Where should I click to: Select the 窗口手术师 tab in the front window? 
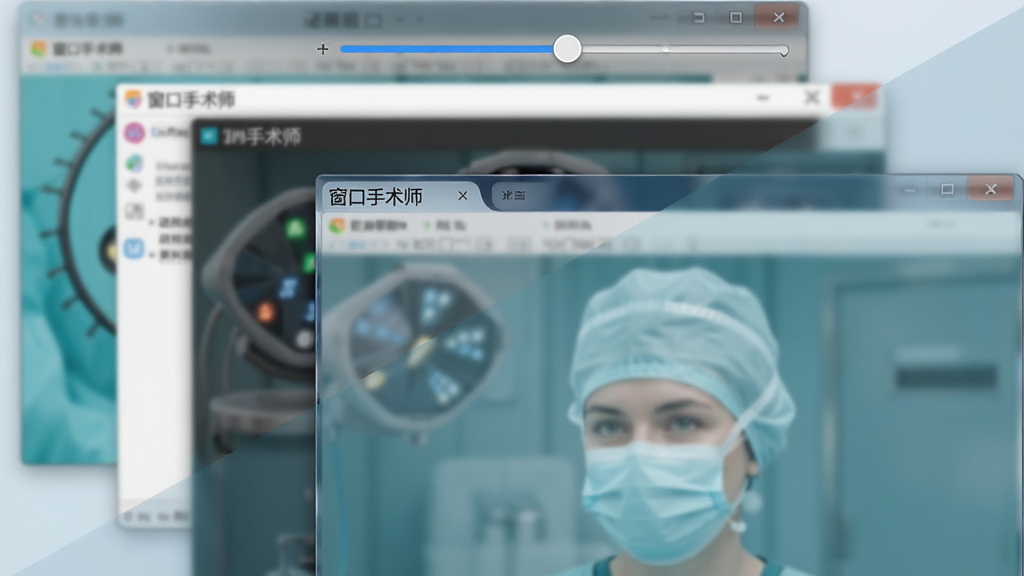point(376,197)
